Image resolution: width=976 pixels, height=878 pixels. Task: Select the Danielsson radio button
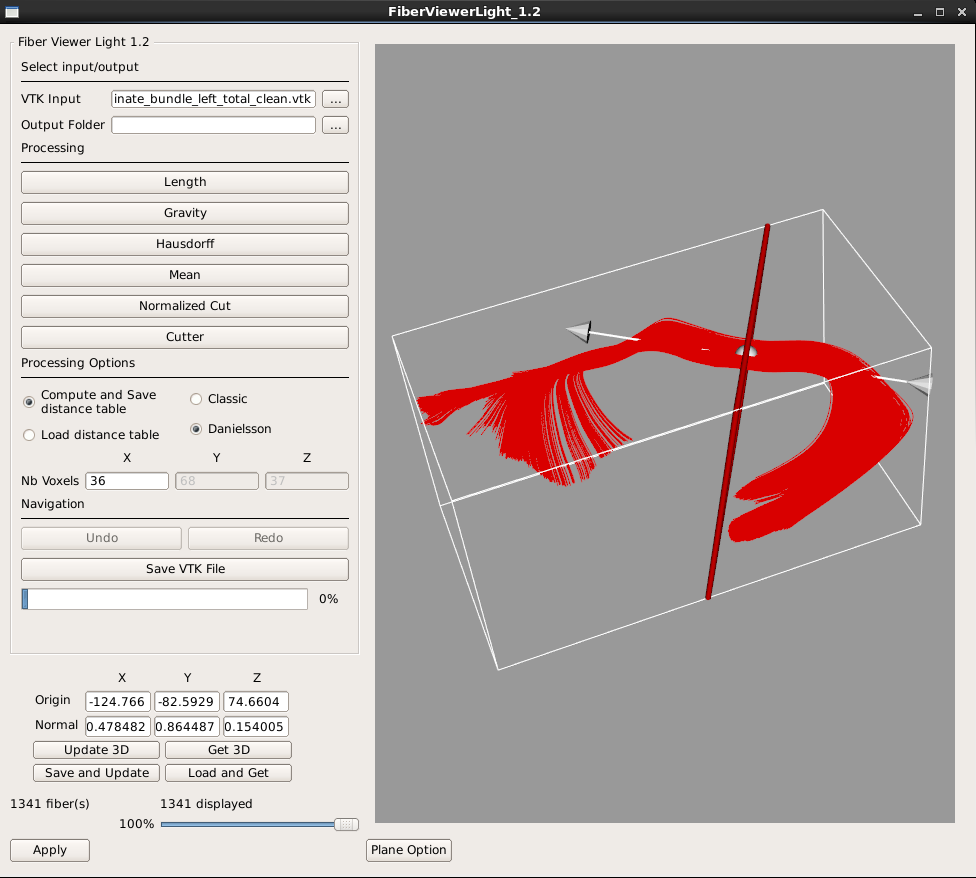pos(197,429)
